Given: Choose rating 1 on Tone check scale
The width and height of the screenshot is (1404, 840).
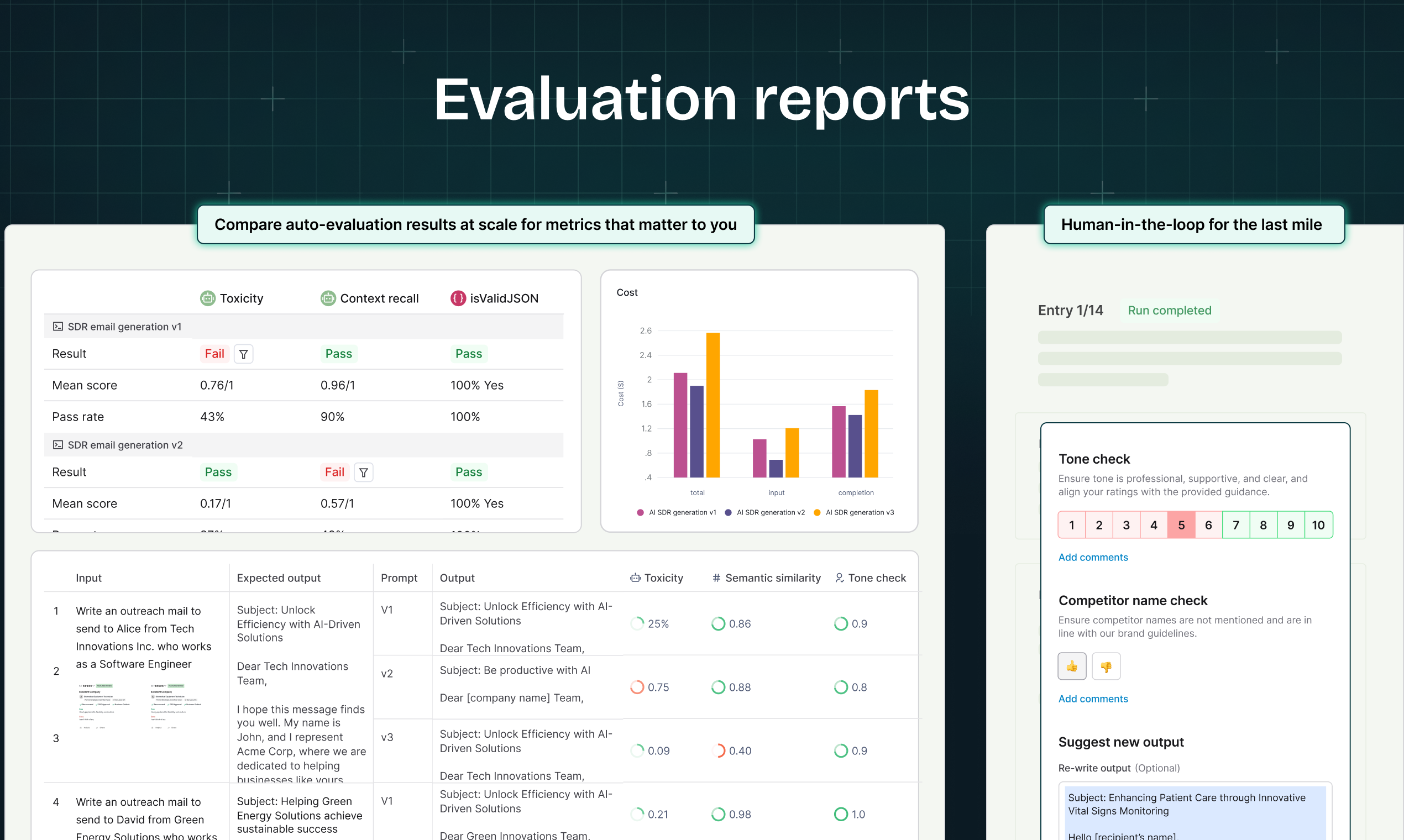Looking at the screenshot, I should pos(1071,524).
